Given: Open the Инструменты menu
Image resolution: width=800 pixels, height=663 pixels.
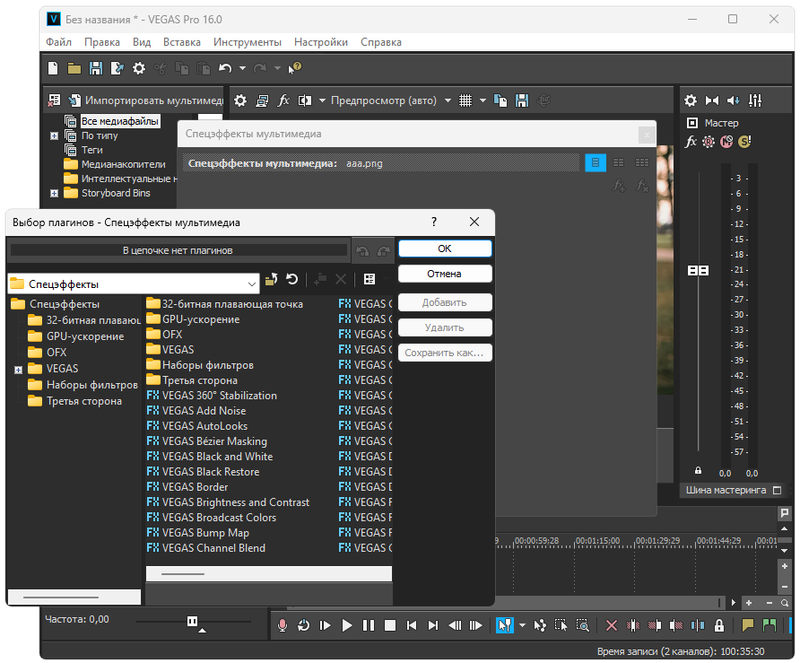Looking at the screenshot, I should [x=247, y=42].
